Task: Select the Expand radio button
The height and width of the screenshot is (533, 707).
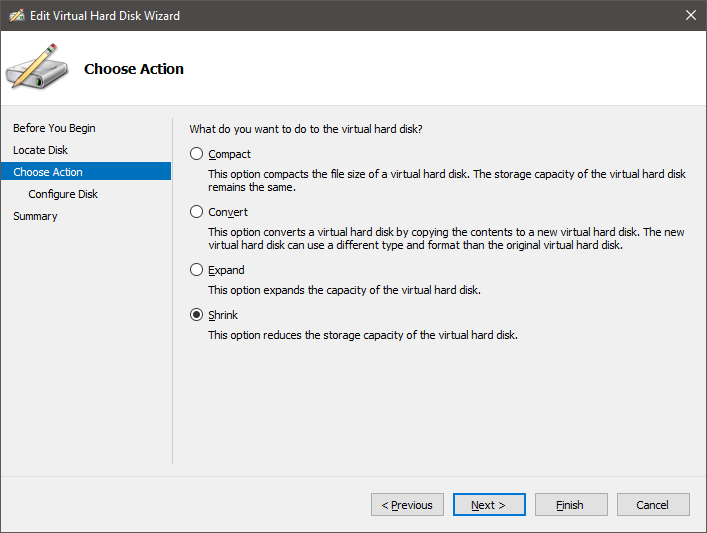Action: [x=197, y=270]
